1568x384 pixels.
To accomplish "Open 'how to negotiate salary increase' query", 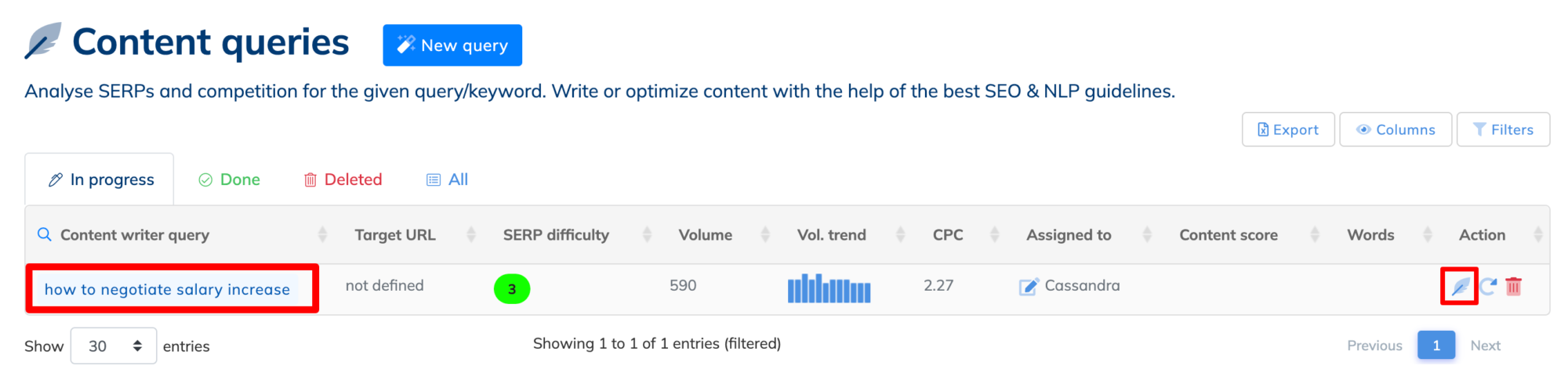I will pos(167,289).
